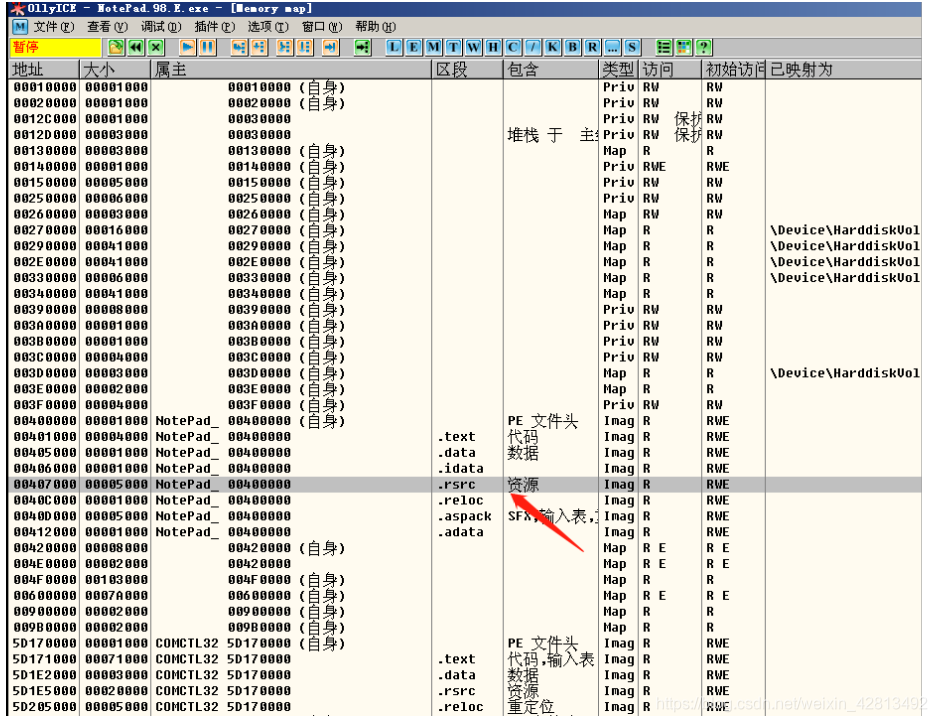
Task: Show Handles with H button
Action: pos(493,47)
